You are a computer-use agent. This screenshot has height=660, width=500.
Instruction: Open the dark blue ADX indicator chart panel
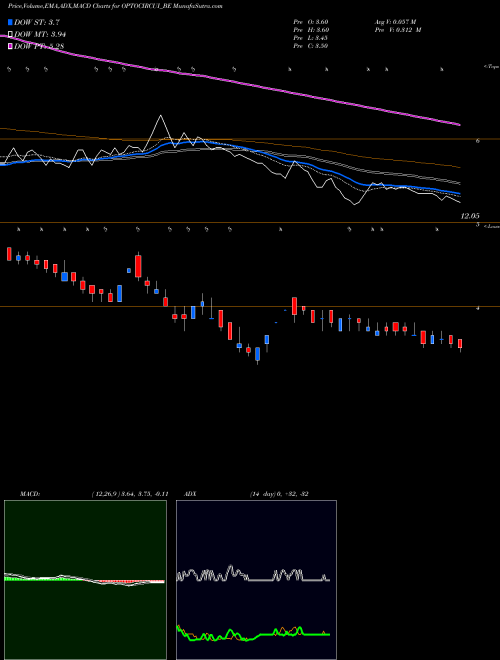[256, 580]
